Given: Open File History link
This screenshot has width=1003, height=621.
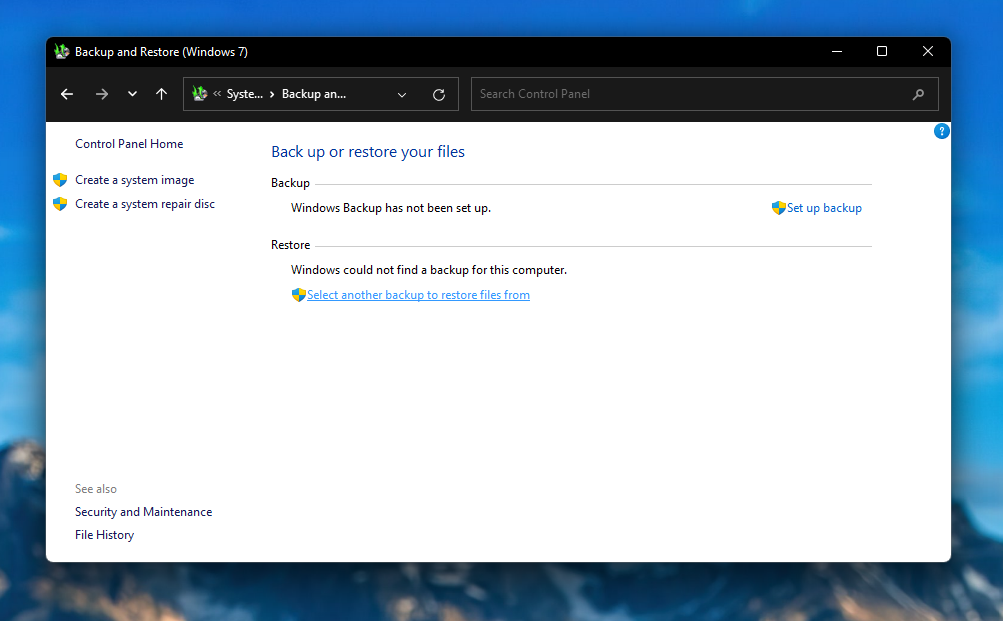Looking at the screenshot, I should pos(104,535).
